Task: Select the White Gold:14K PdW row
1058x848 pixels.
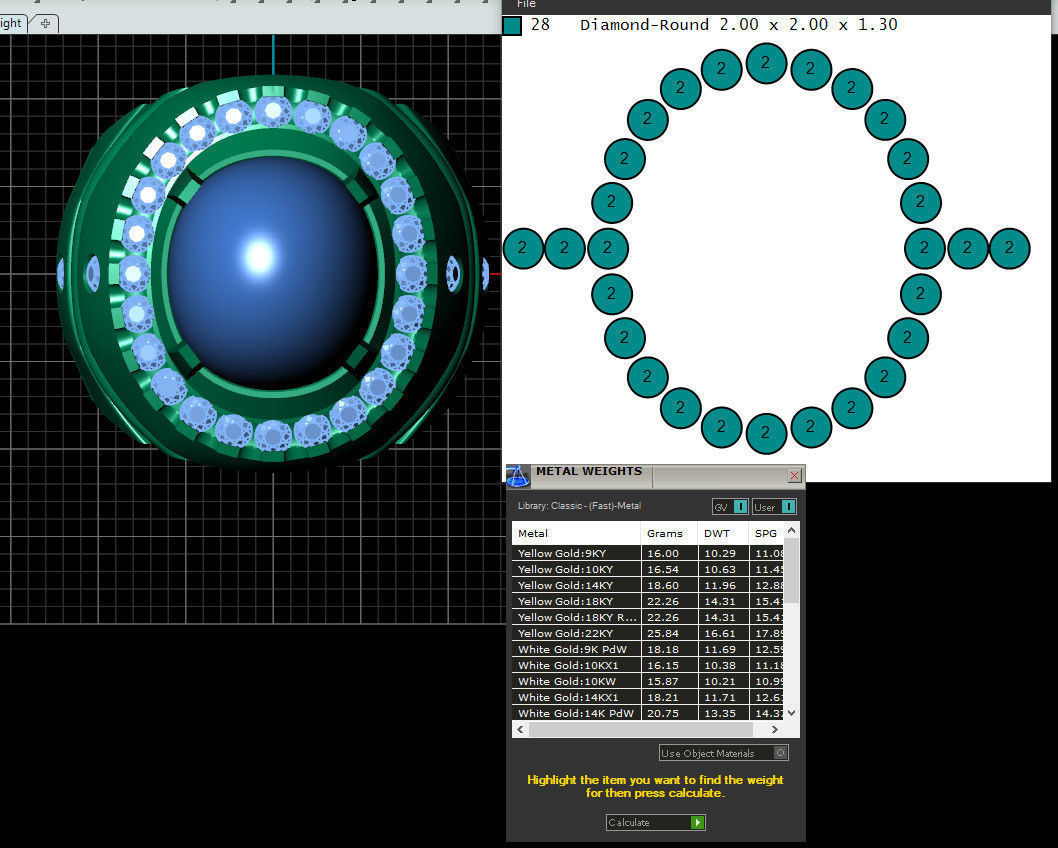Action: tap(648, 713)
